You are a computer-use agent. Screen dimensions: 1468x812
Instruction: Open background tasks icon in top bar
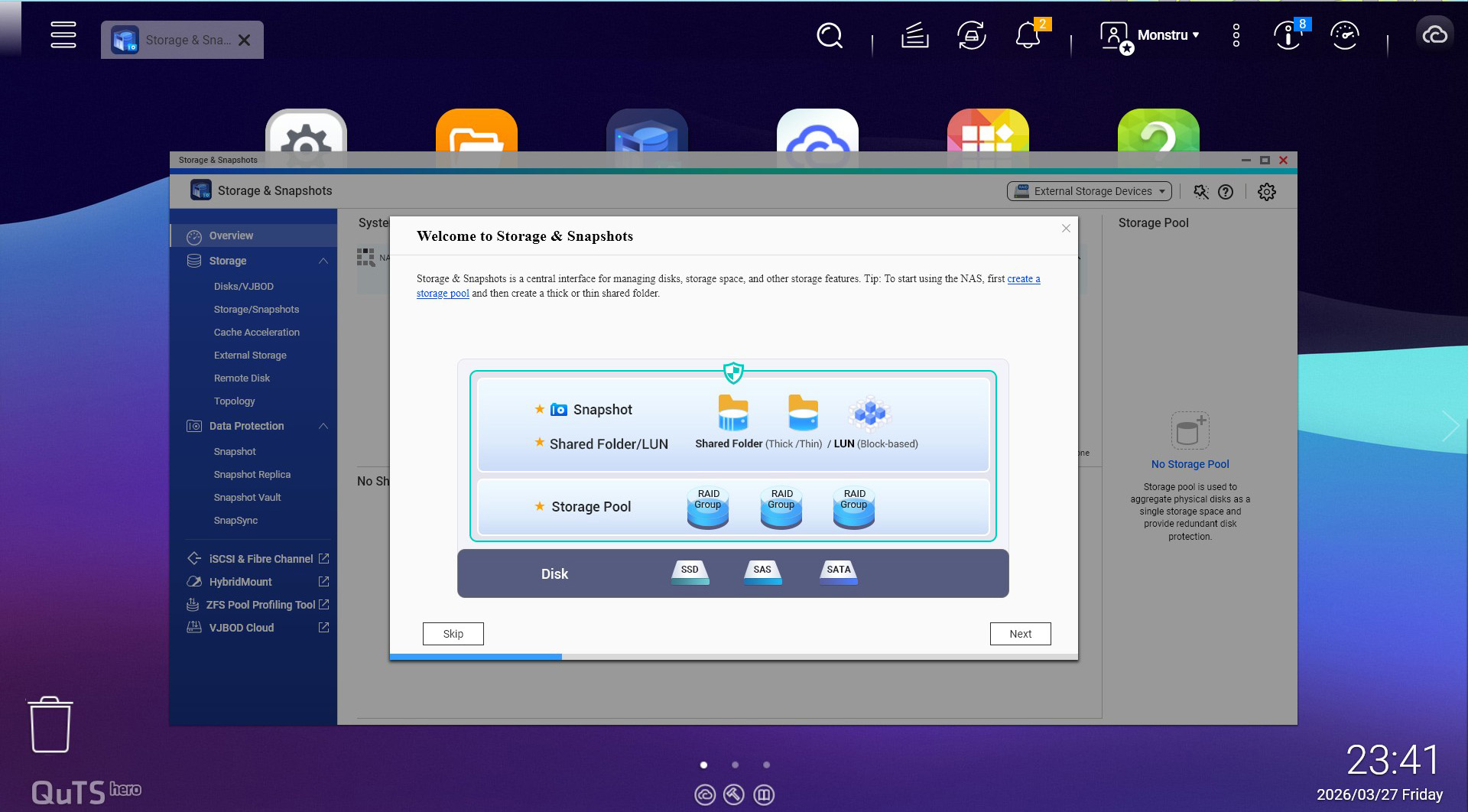click(914, 35)
